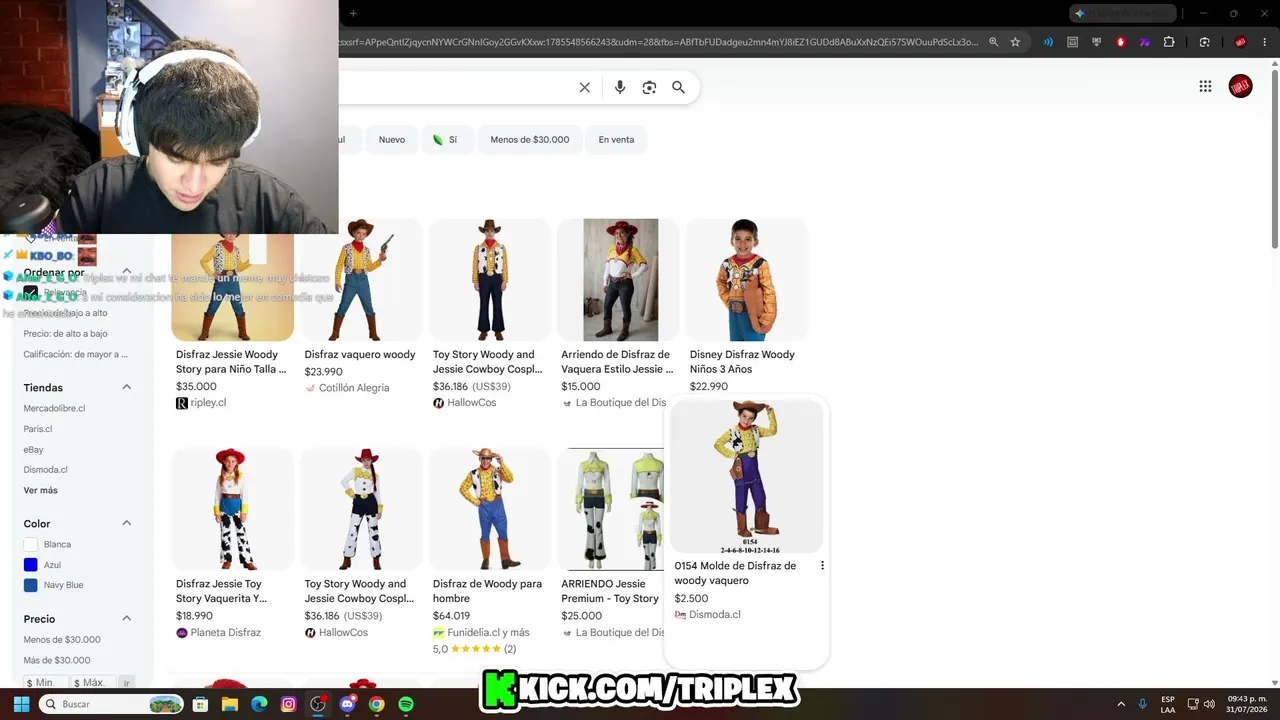Switch to OBS Studio in the taskbar

coord(318,704)
